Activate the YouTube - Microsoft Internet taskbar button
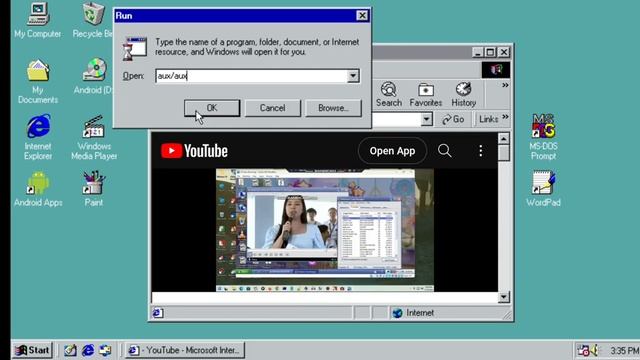640x360 pixels. 184,350
